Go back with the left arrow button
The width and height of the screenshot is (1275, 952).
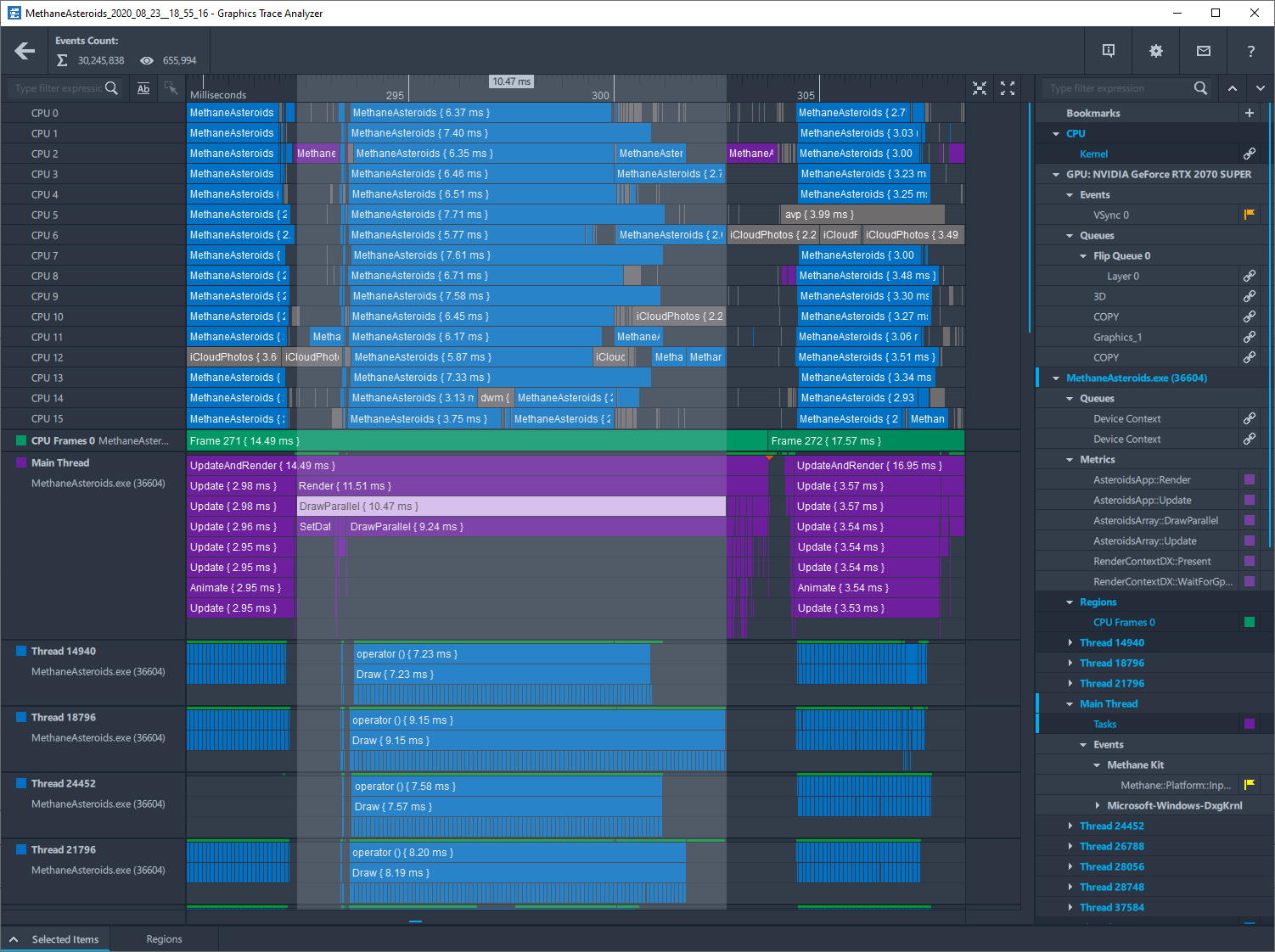click(25, 51)
